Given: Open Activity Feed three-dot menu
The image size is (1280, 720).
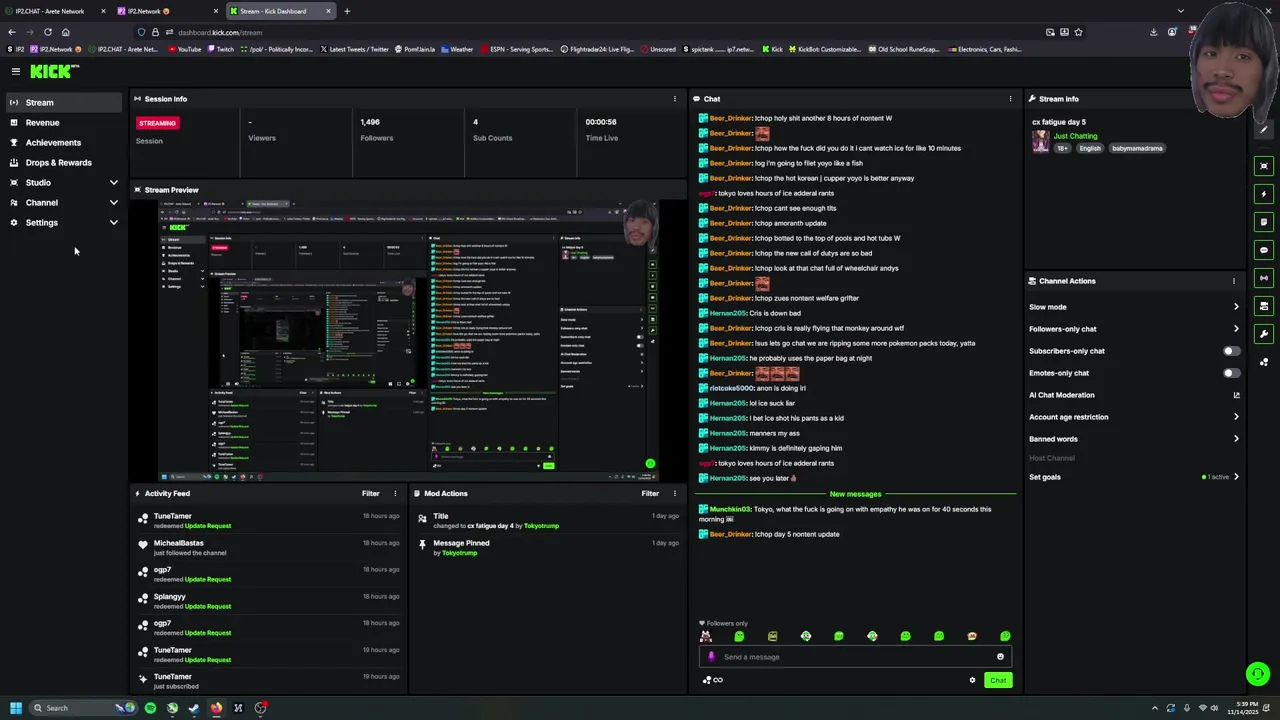Looking at the screenshot, I should [x=394, y=493].
